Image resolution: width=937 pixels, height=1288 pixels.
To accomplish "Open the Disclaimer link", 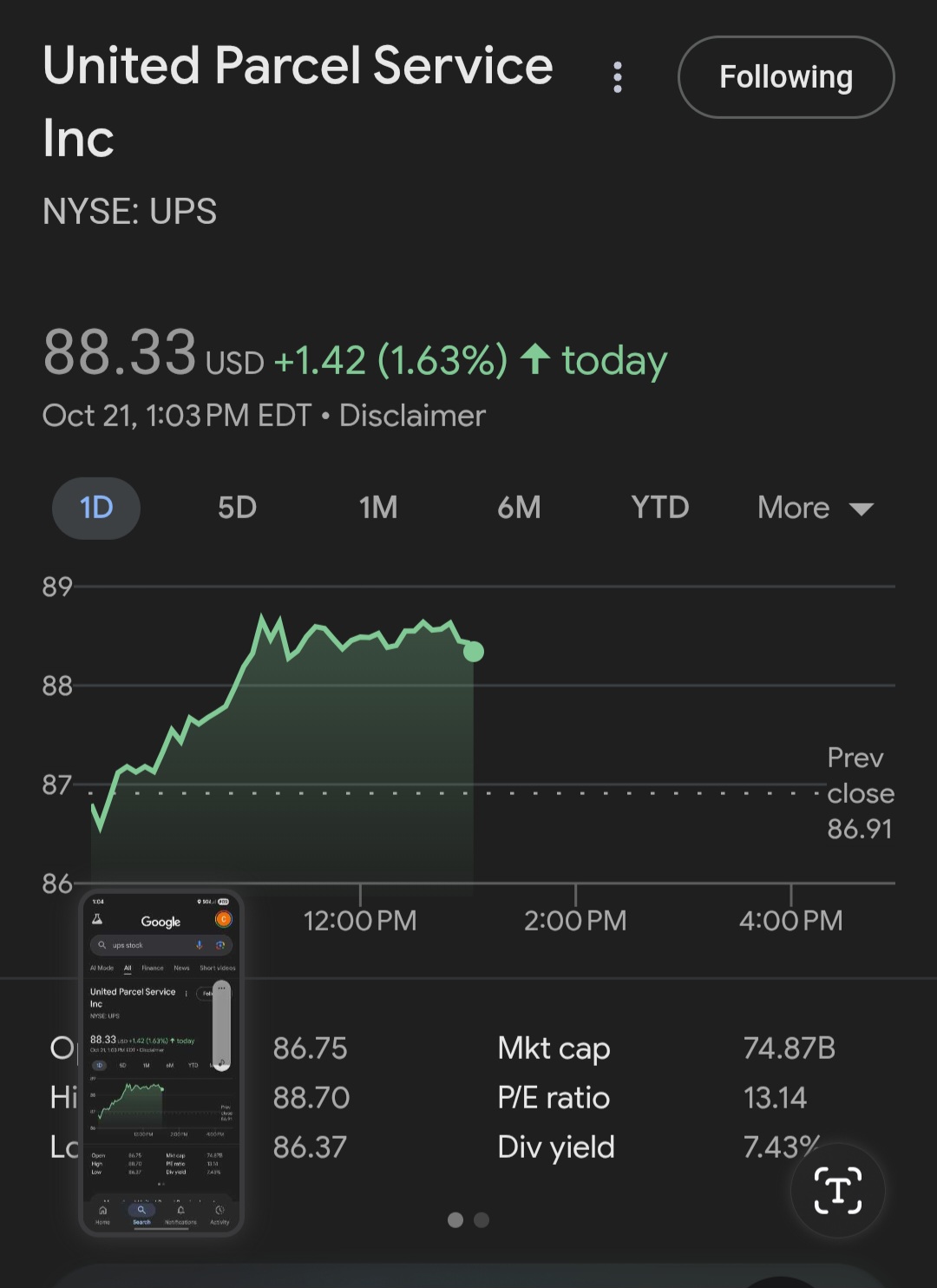I will [412, 416].
